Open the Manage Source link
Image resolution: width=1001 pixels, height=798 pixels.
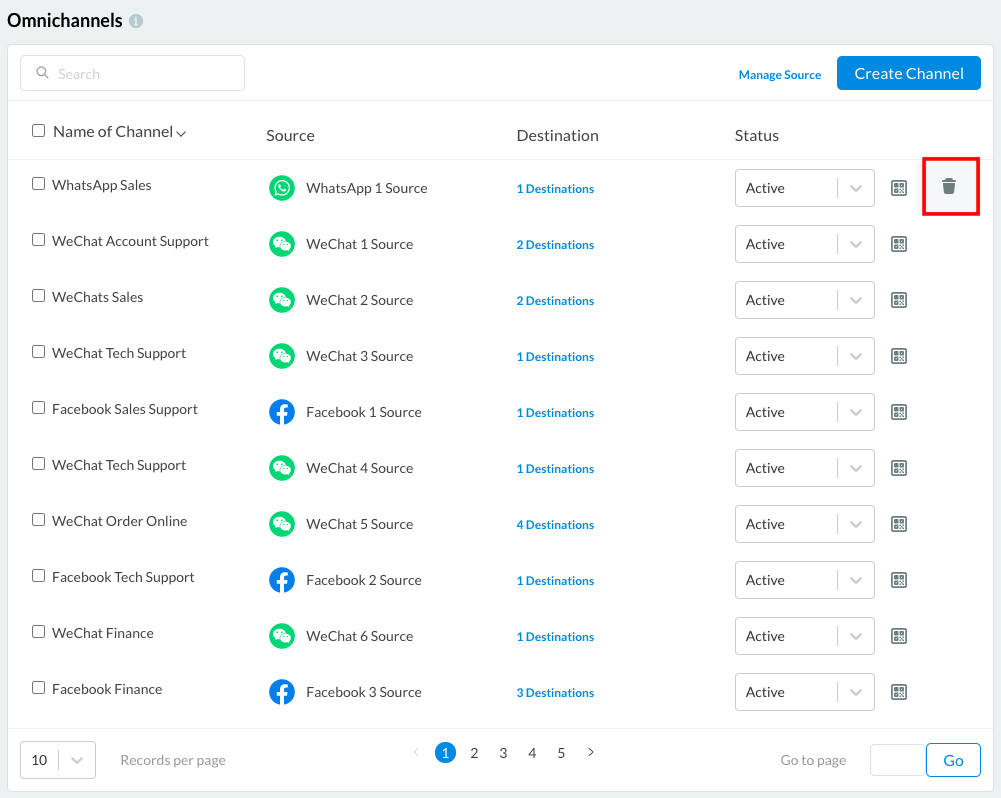click(x=779, y=75)
